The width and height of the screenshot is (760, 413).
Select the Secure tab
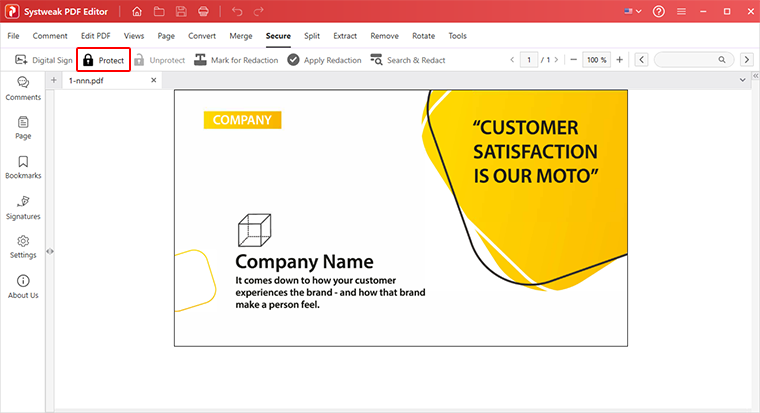278,36
